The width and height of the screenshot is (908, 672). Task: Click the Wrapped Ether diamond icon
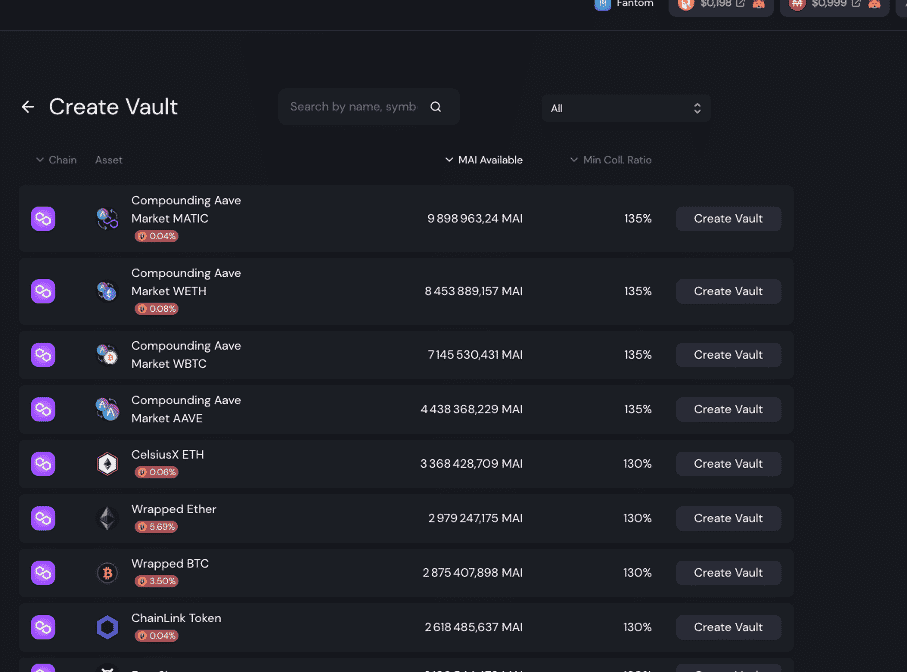(107, 518)
